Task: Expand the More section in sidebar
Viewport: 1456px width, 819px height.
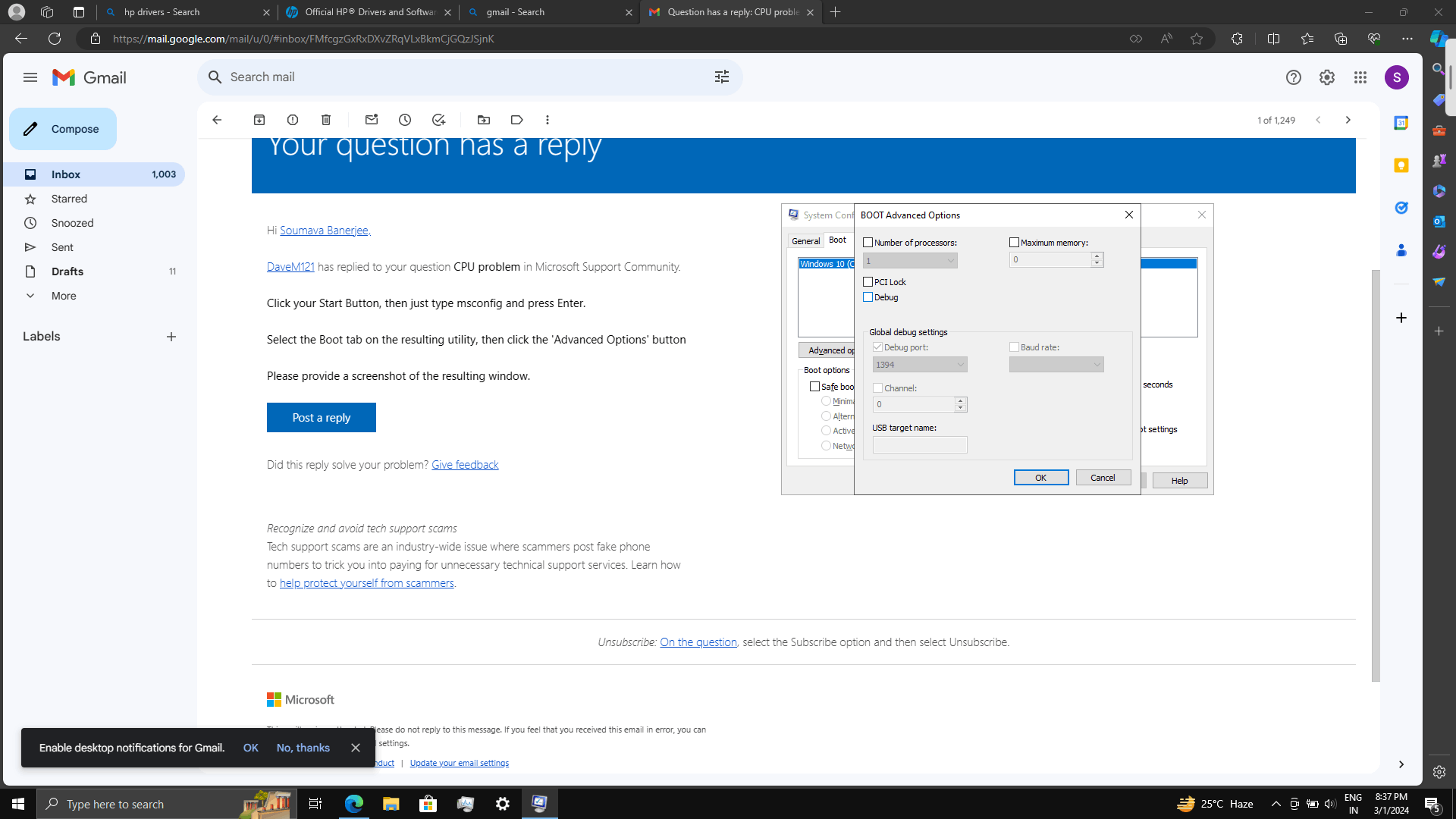Action: tap(64, 296)
